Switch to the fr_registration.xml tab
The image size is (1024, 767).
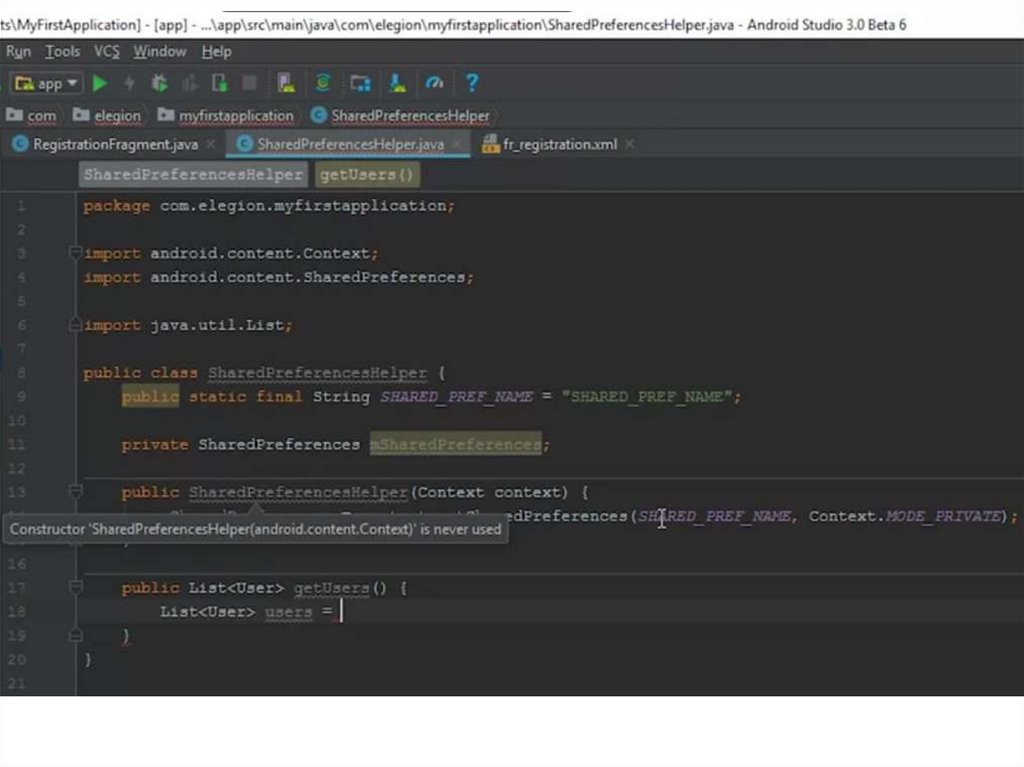tap(559, 145)
